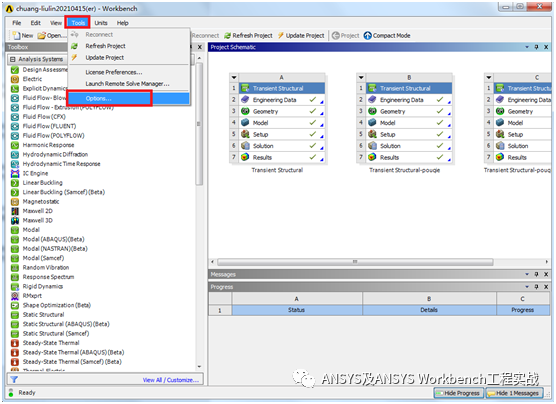
Task: Choose Options... in Tools menu
Action: click(129, 98)
